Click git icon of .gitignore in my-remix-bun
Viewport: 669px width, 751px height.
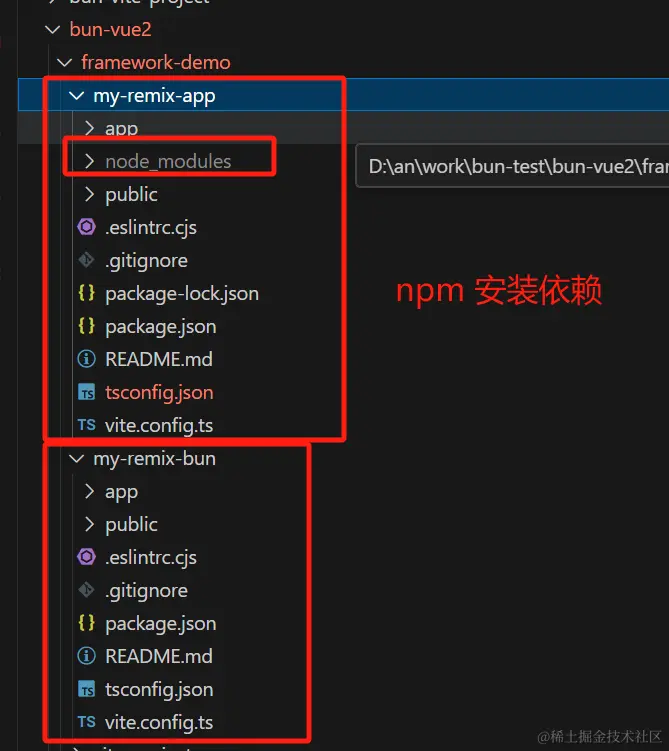click(x=87, y=590)
